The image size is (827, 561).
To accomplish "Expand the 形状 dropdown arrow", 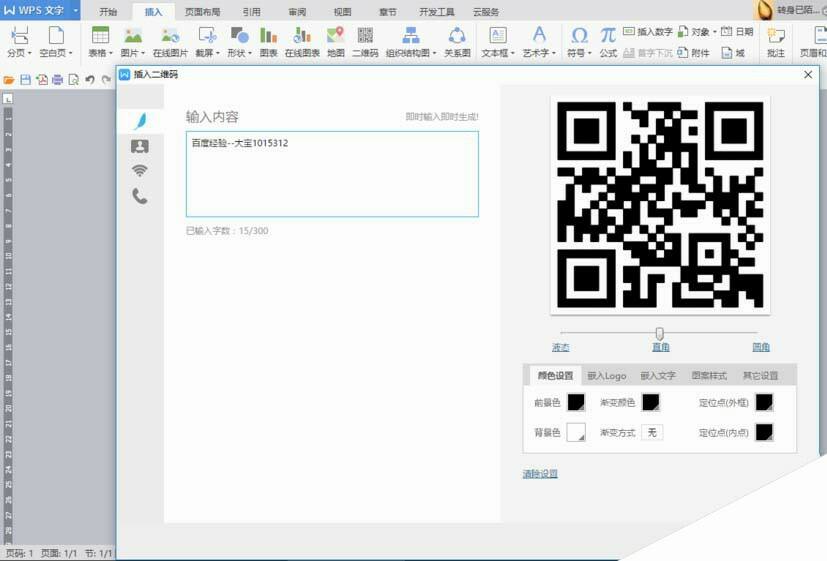I will click(249, 53).
